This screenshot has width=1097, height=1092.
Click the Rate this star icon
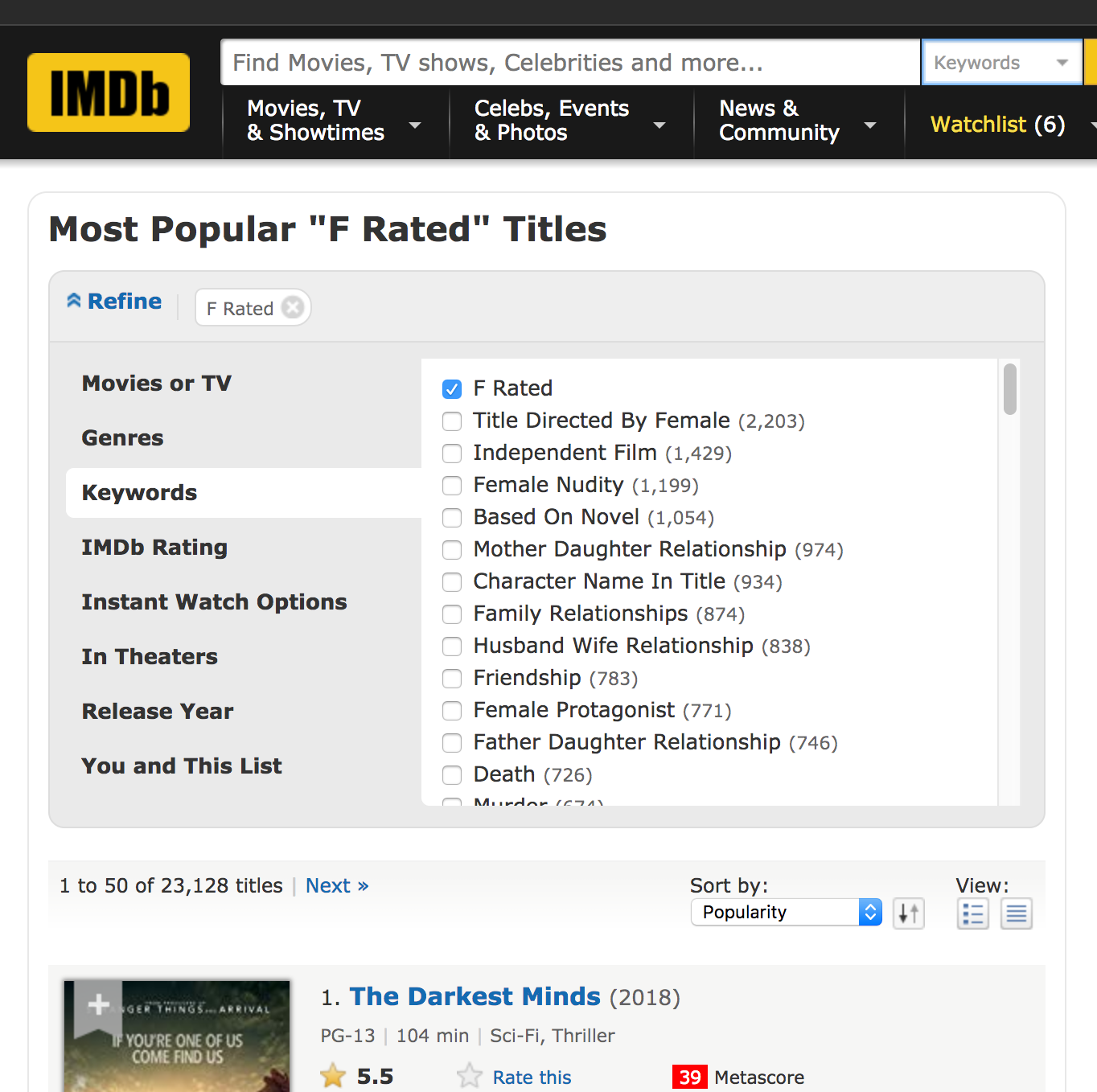point(469,1075)
